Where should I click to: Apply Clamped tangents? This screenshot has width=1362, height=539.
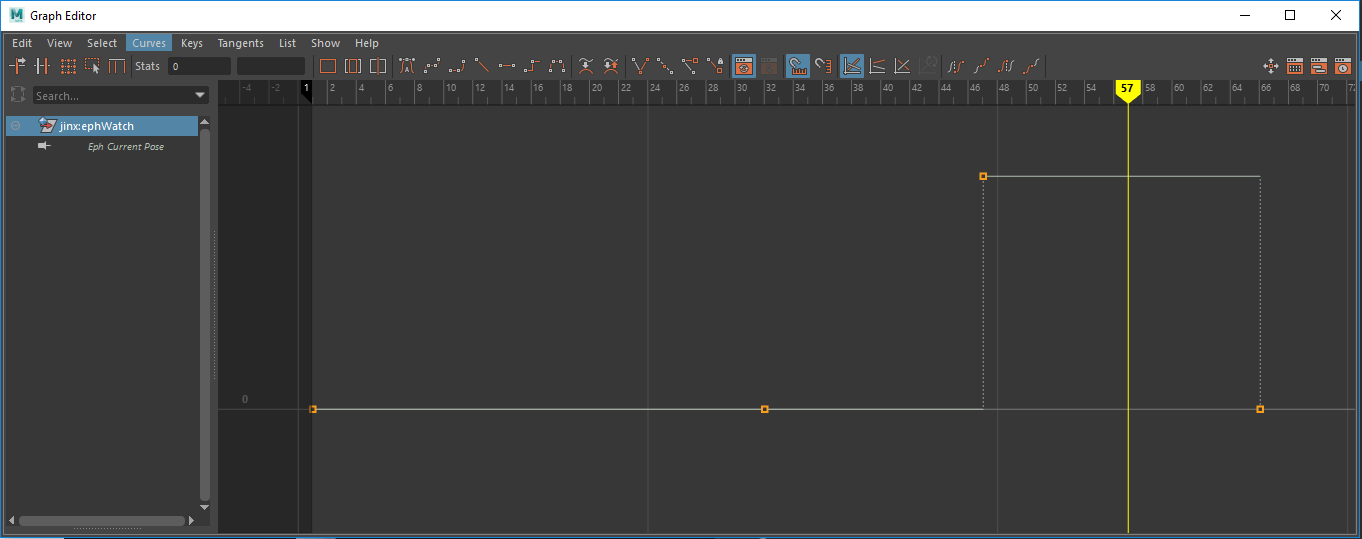(x=457, y=66)
